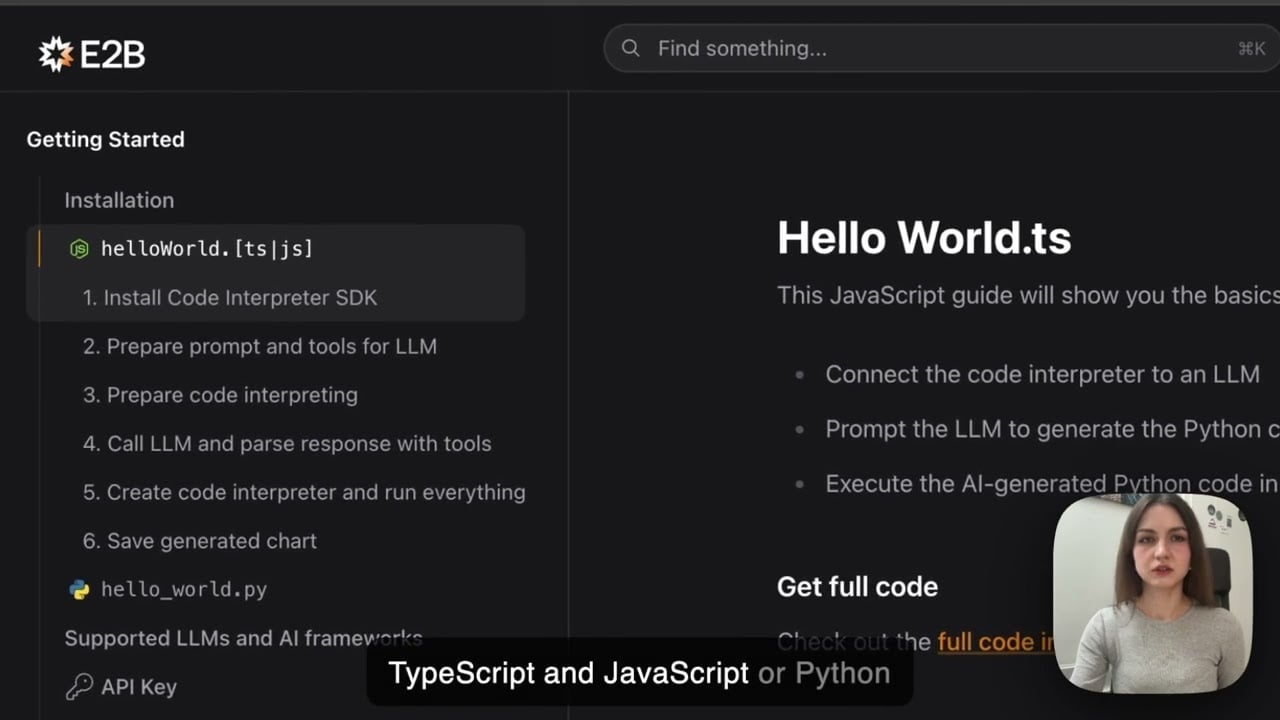The height and width of the screenshot is (720, 1280).
Task: Open the API Key page
Action: point(139,687)
